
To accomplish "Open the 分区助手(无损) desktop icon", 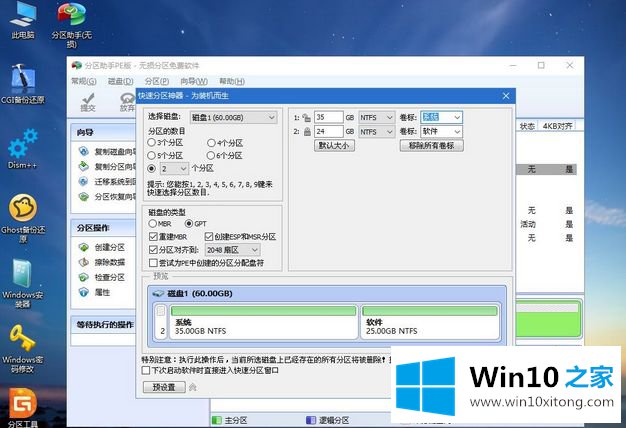I will click(x=71, y=24).
